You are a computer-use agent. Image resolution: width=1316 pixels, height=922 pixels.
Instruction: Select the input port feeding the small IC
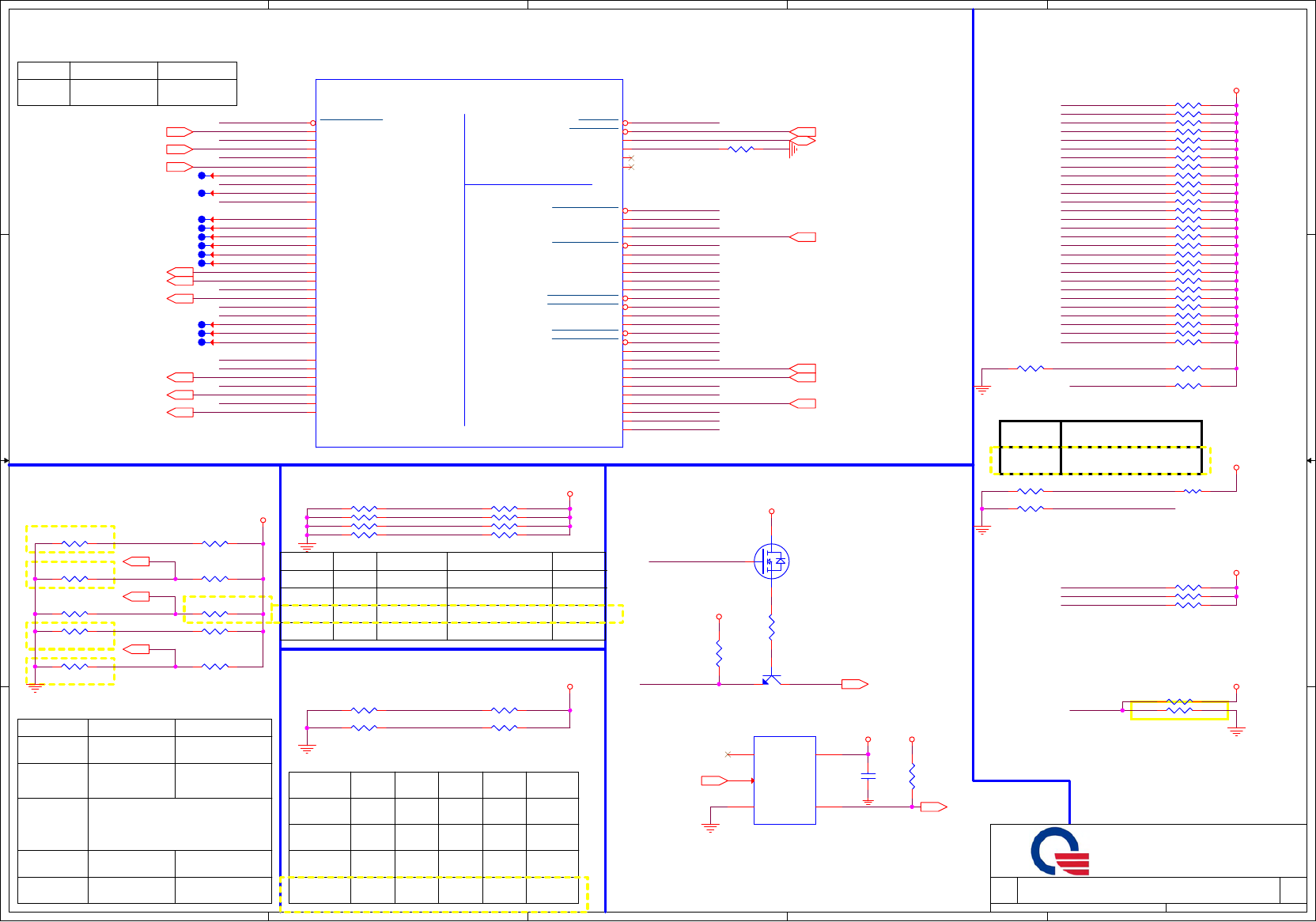tap(714, 780)
